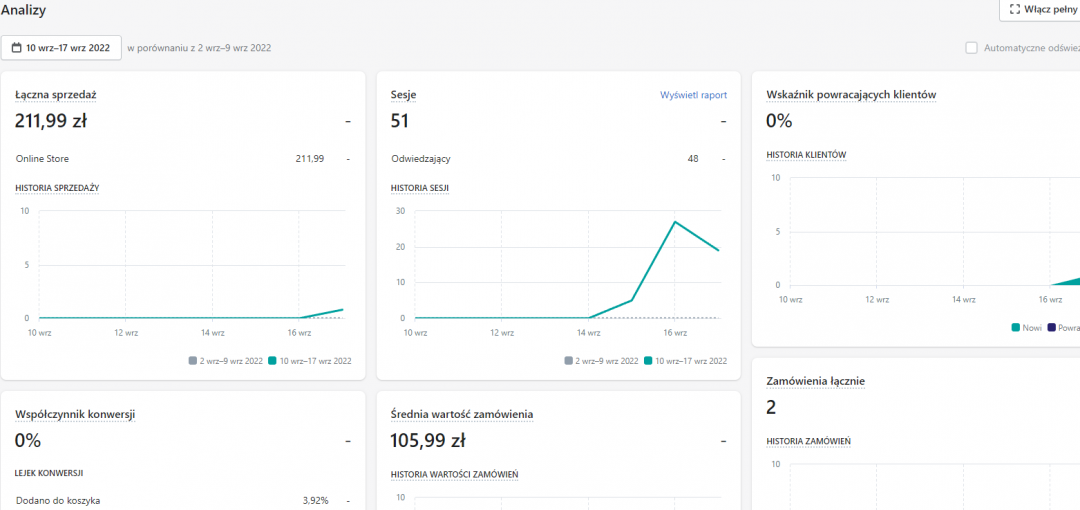The height and width of the screenshot is (510, 1080).
Task: Click the "HISTORIA SPRZEDAŻY" label
Action: point(57,187)
